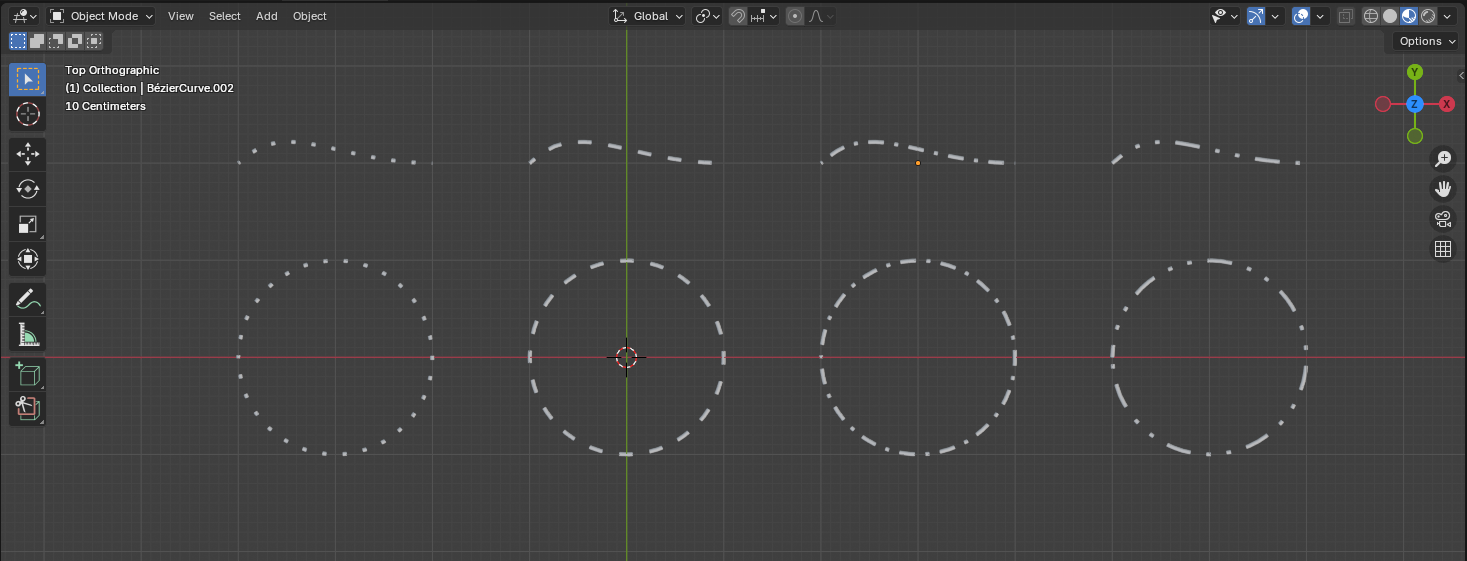Select the Scale tool
This screenshot has height=561, width=1467.
point(28,225)
